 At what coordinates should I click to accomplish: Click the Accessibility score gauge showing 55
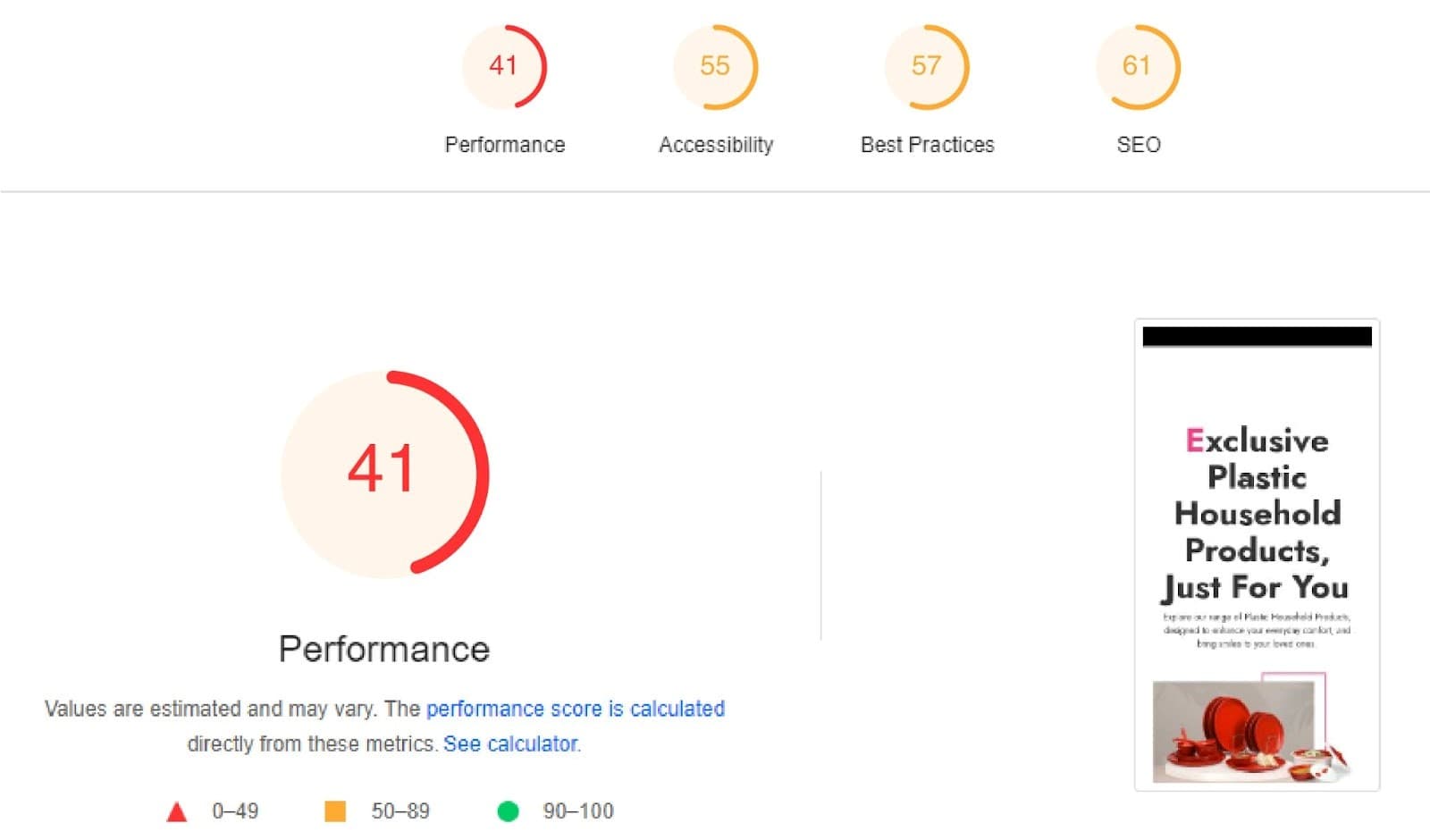(x=715, y=67)
